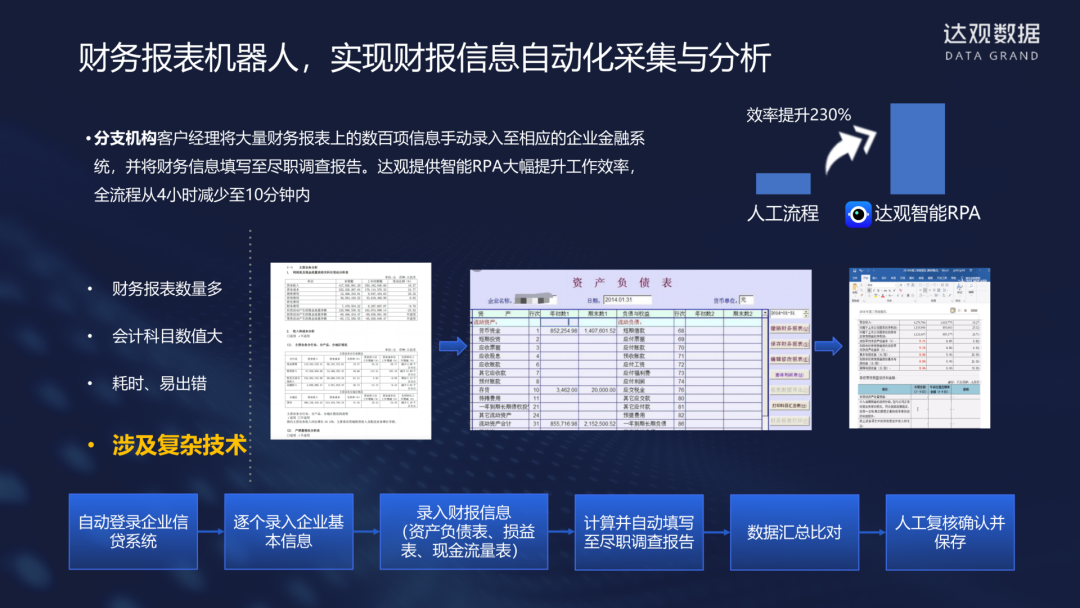Viewport: 1080px width, 608px height.
Task: Click the 人工流程 chart label
Action: 783,213
